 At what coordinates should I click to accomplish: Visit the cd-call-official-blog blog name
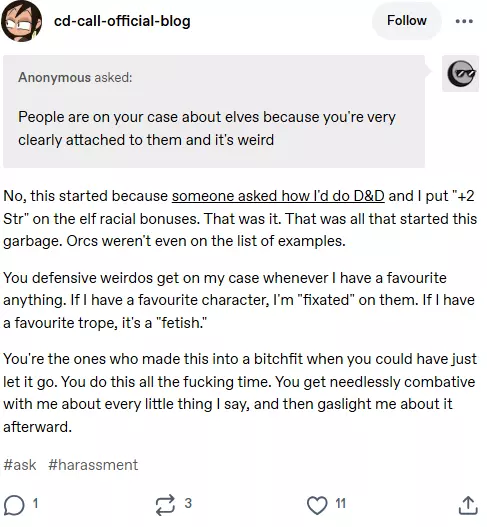[x=122, y=21]
